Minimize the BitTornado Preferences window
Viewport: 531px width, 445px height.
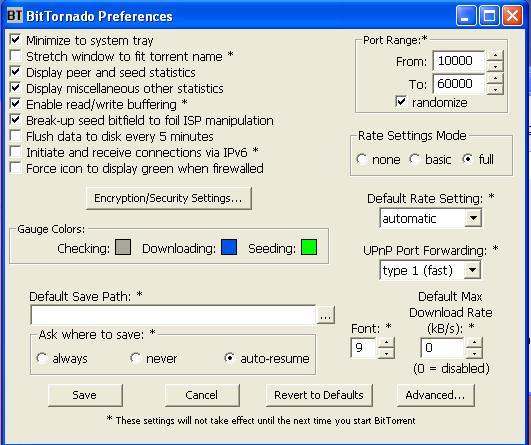point(466,16)
